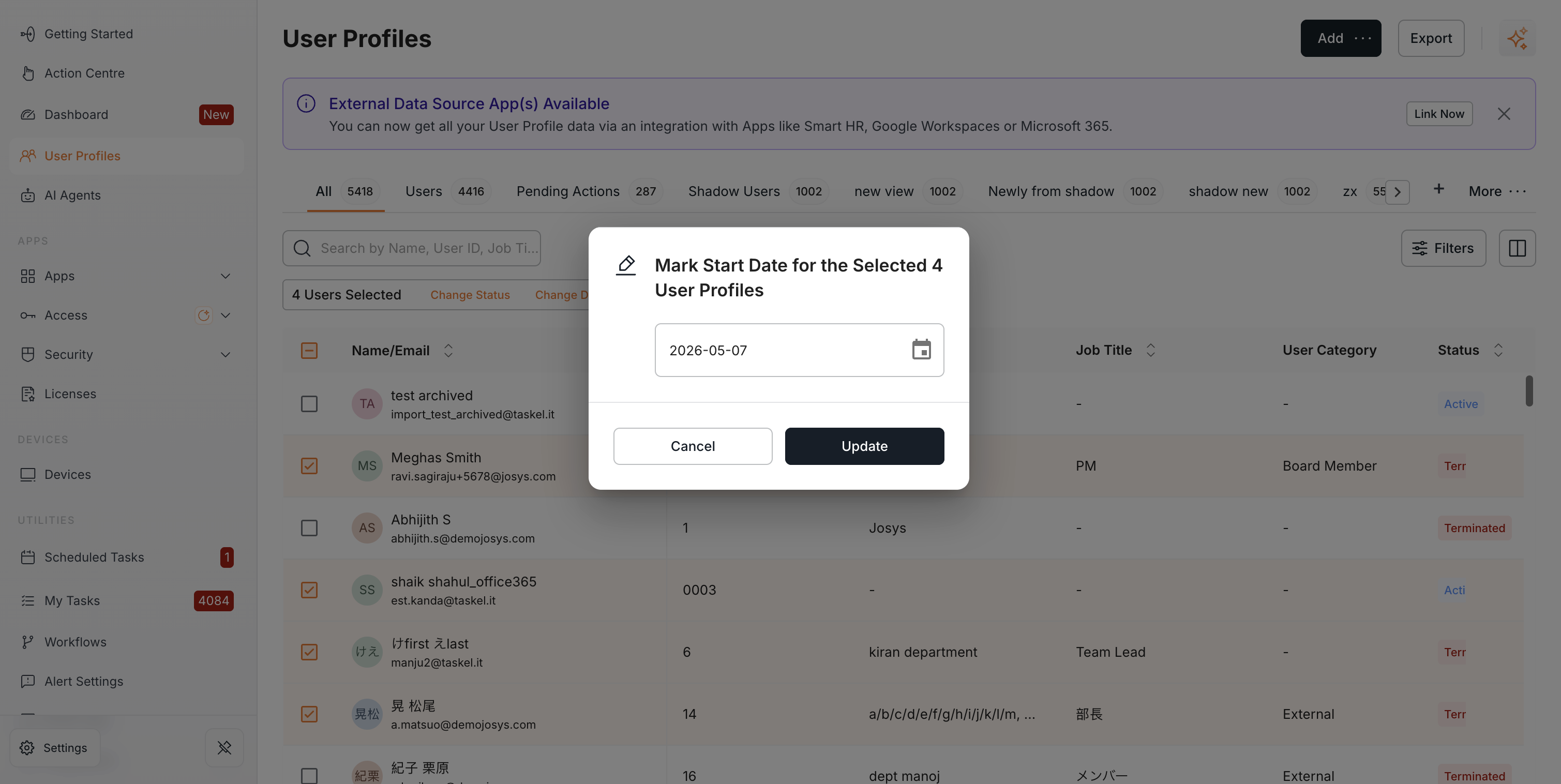The width and height of the screenshot is (1561, 784).
Task: Open Alert Settings in sidebar
Action: tap(84, 681)
